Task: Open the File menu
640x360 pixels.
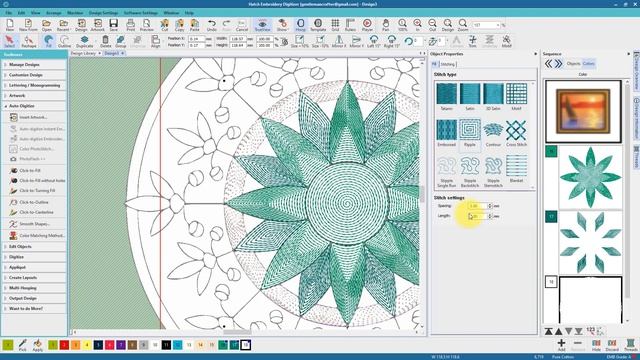Action: (x=8, y=13)
